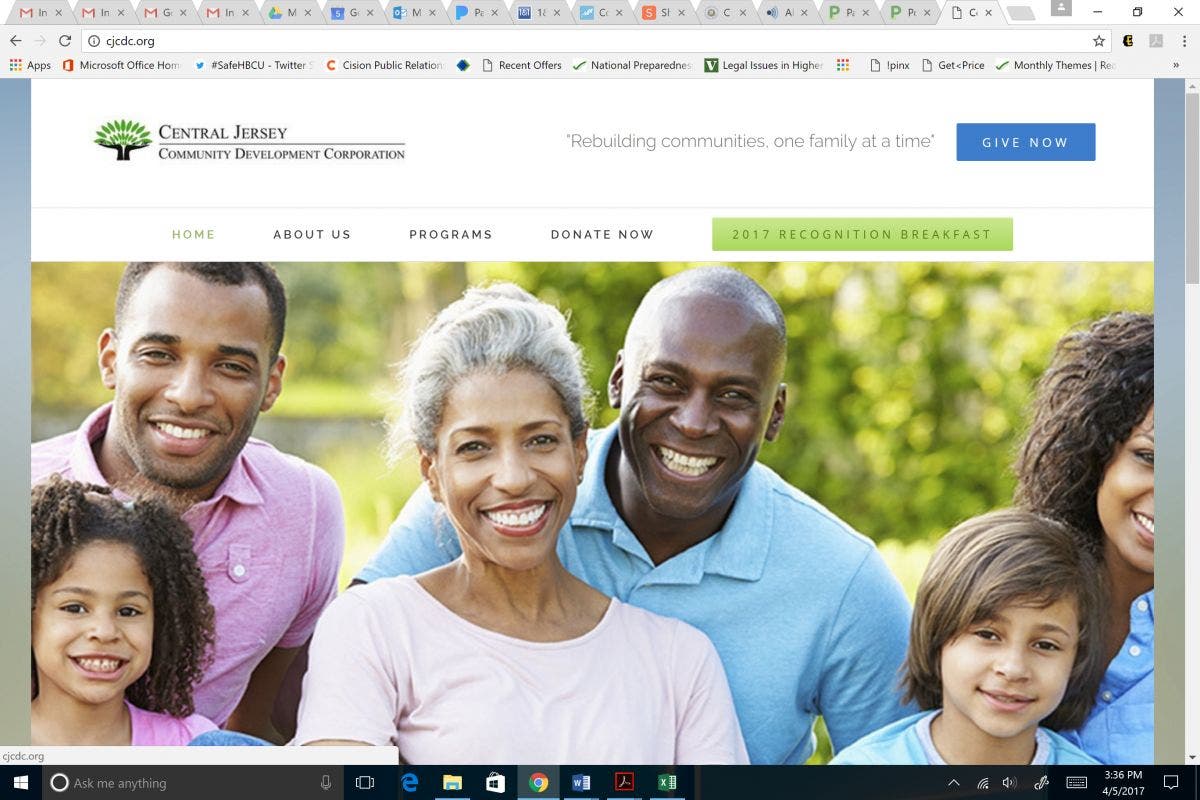
Task: Bookmark this page with the star icon
Action: click(x=1099, y=41)
